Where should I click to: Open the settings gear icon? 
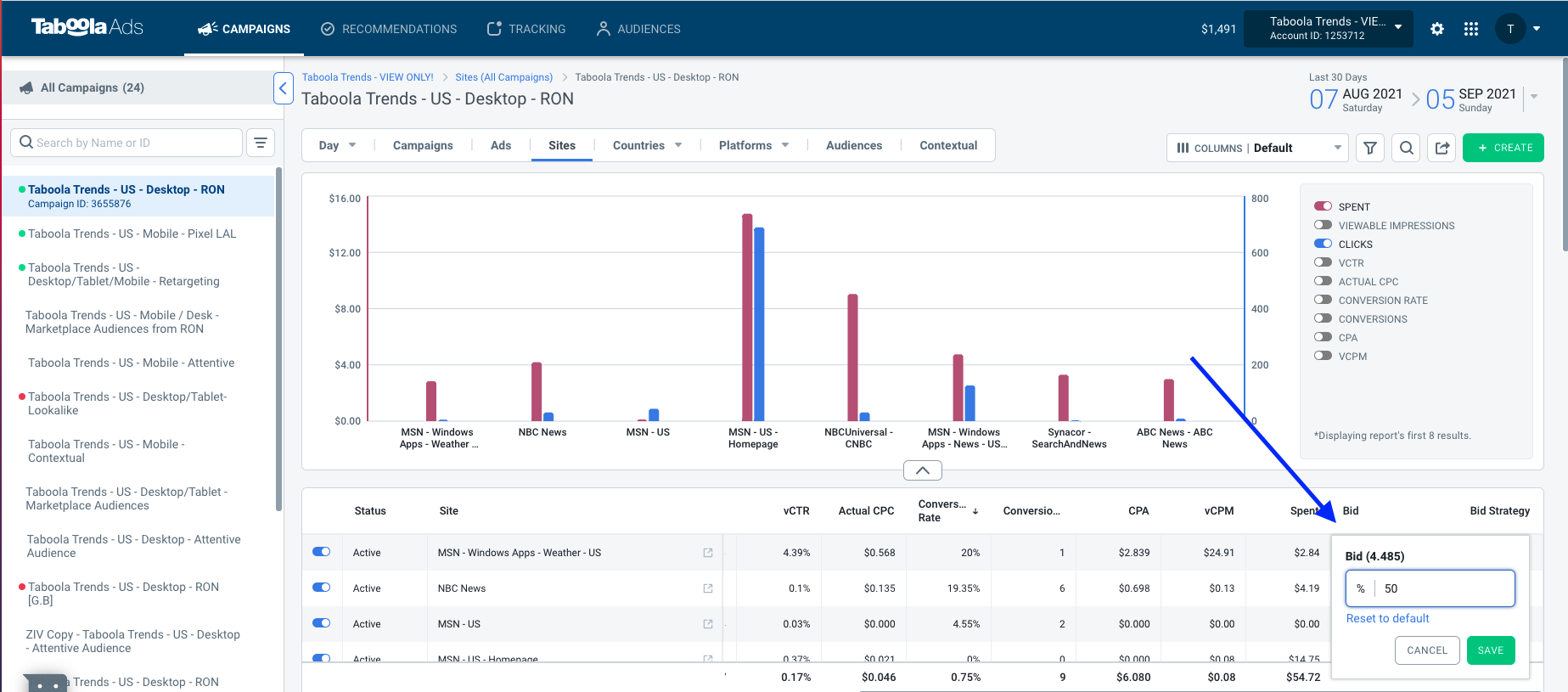tap(1436, 29)
